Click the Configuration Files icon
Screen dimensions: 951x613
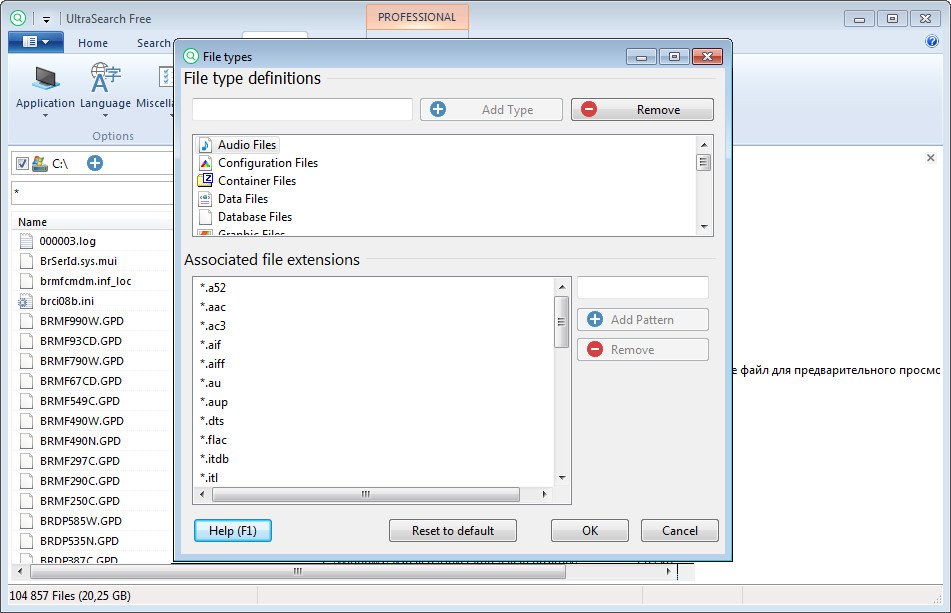click(x=206, y=163)
